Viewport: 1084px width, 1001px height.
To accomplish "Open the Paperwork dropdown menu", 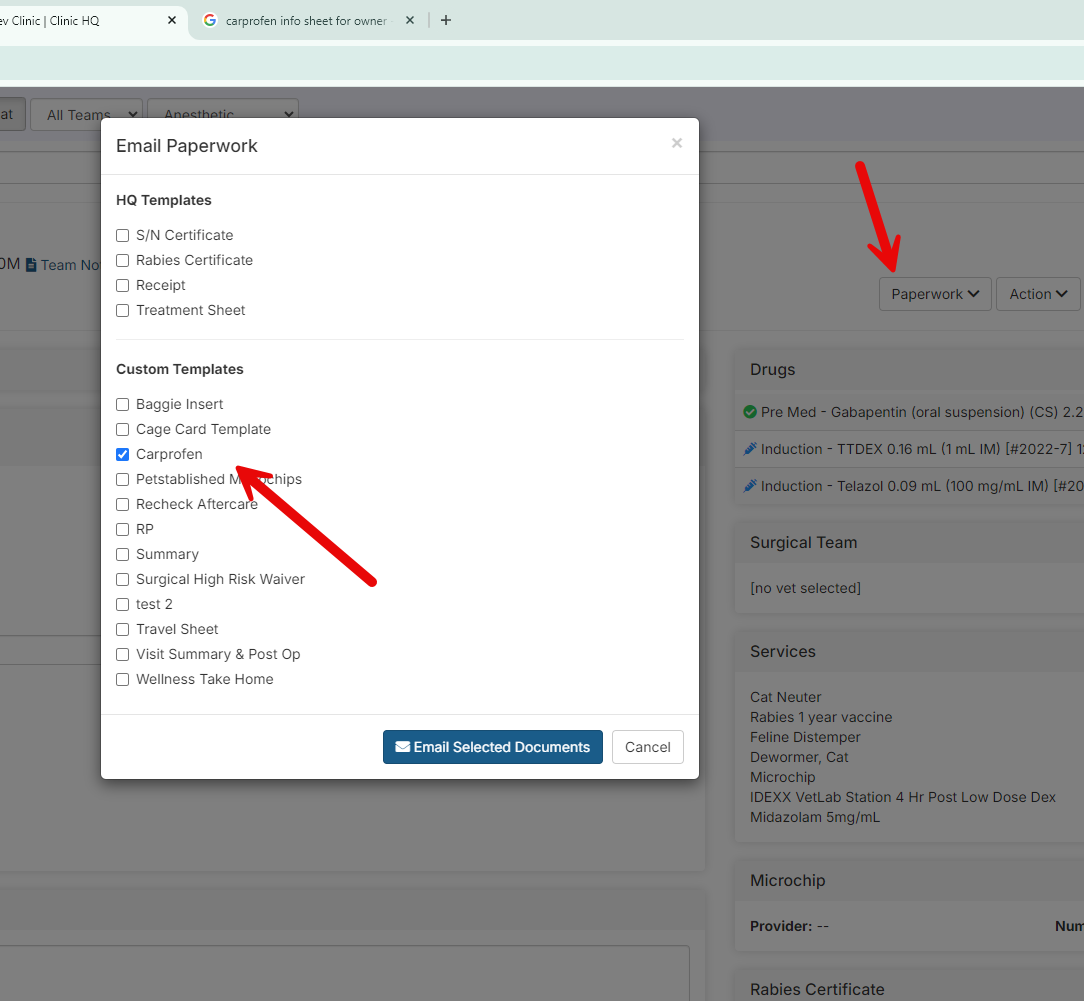I will coord(934,294).
